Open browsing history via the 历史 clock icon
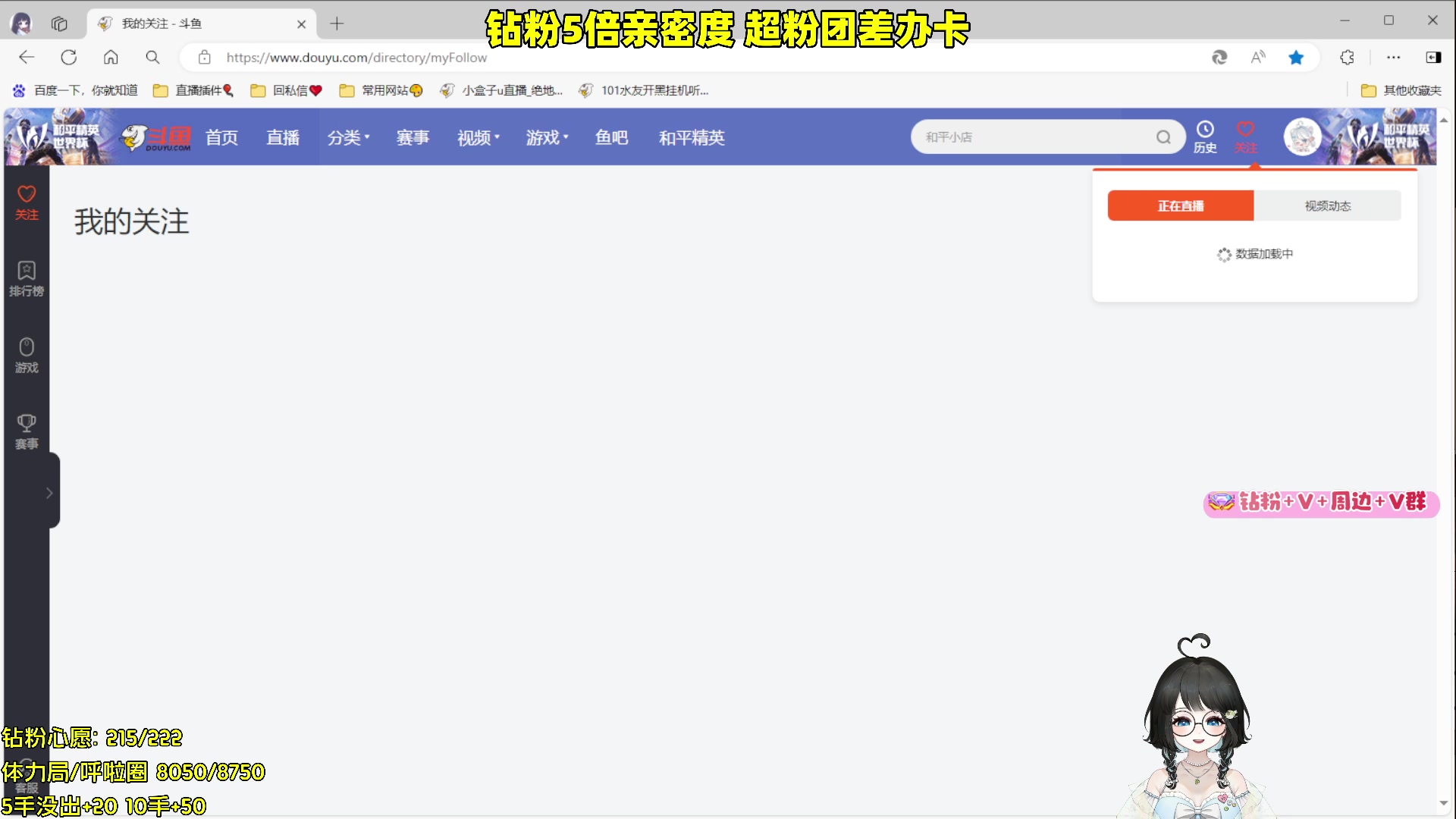 (1205, 136)
